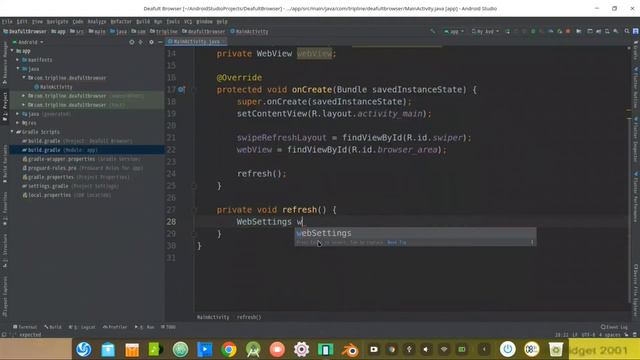This screenshot has height=360, width=640.
Task: Open Android Studio icon in the dock
Action: 253,349
